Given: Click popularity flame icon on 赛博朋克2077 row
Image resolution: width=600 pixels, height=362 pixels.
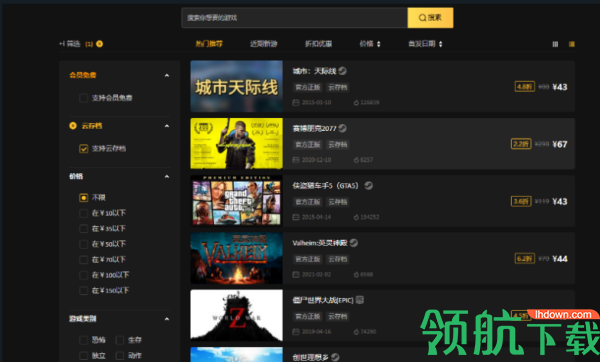Looking at the screenshot, I should 356,160.
